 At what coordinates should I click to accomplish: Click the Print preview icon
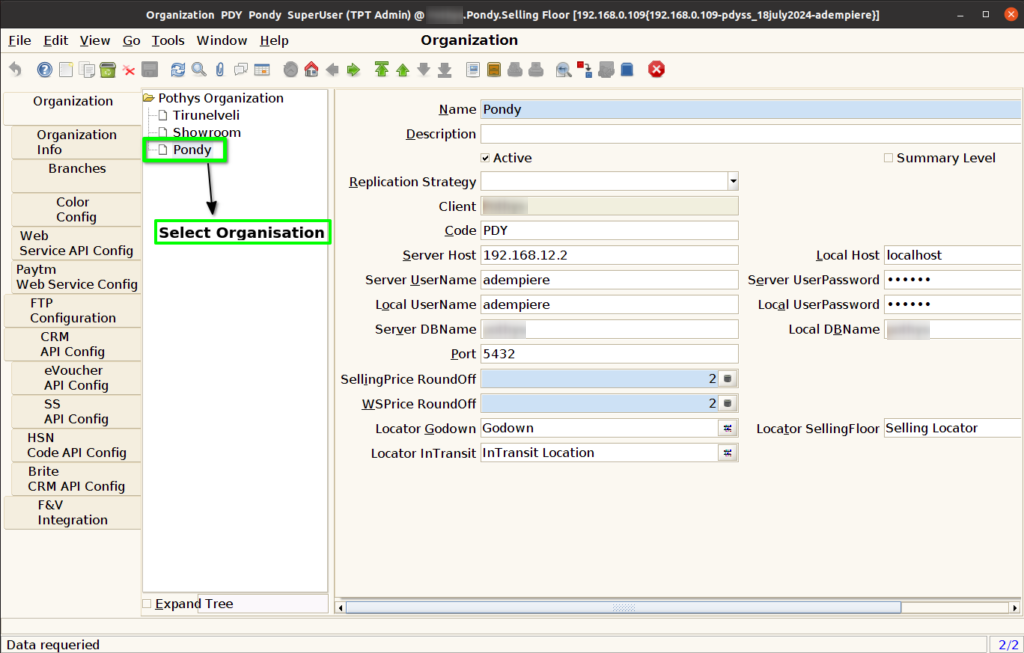click(x=515, y=69)
